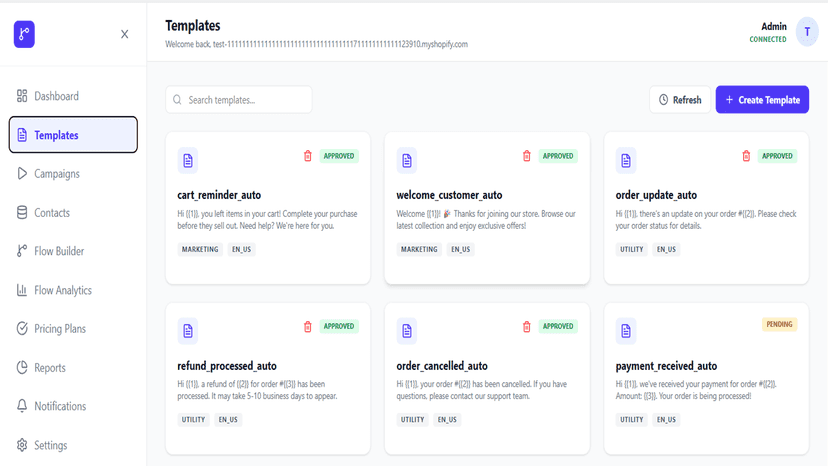Focus the Search templates field
Viewport: 828px width, 466px height.
click(x=239, y=100)
